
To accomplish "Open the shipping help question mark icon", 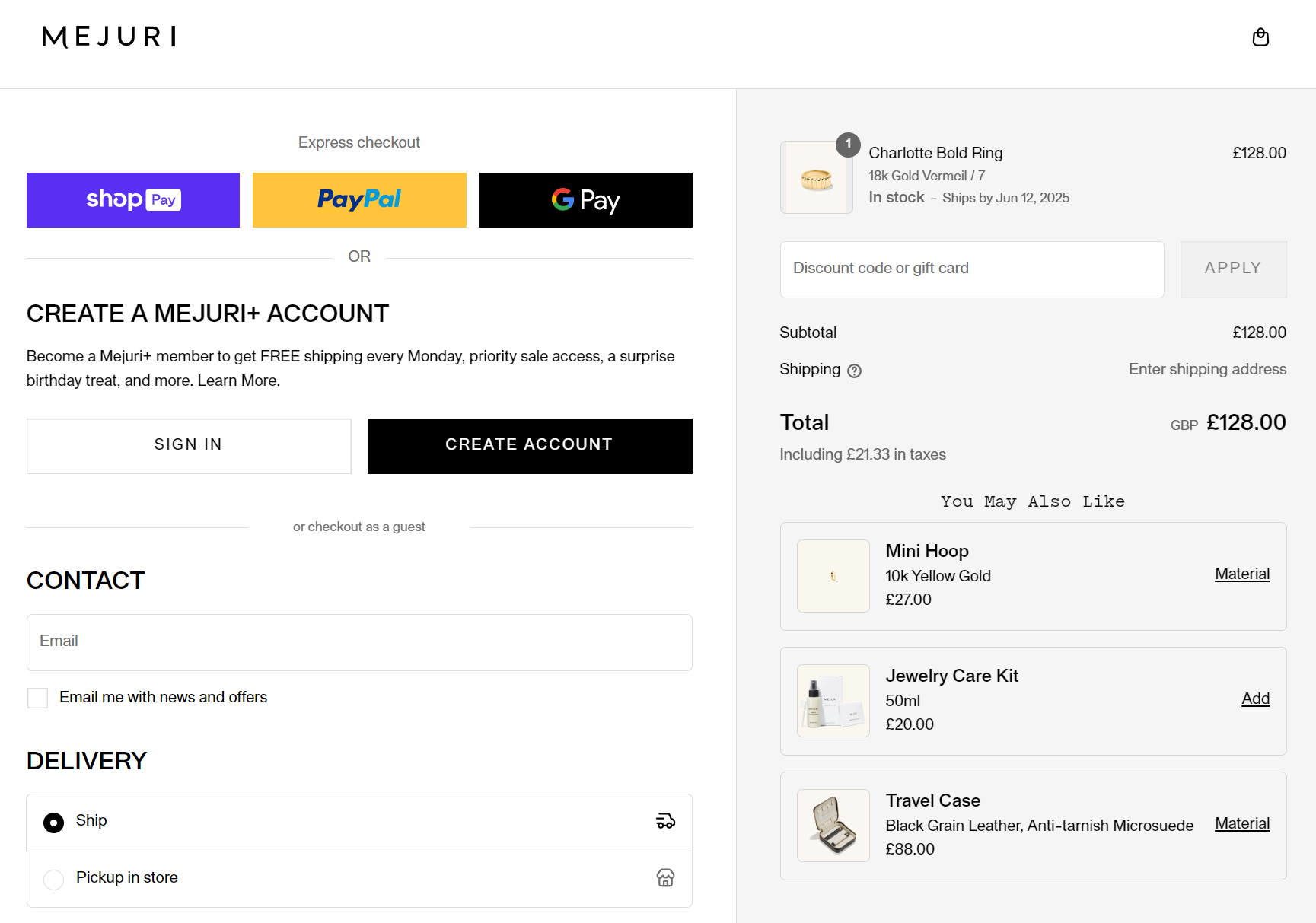I will (855, 371).
